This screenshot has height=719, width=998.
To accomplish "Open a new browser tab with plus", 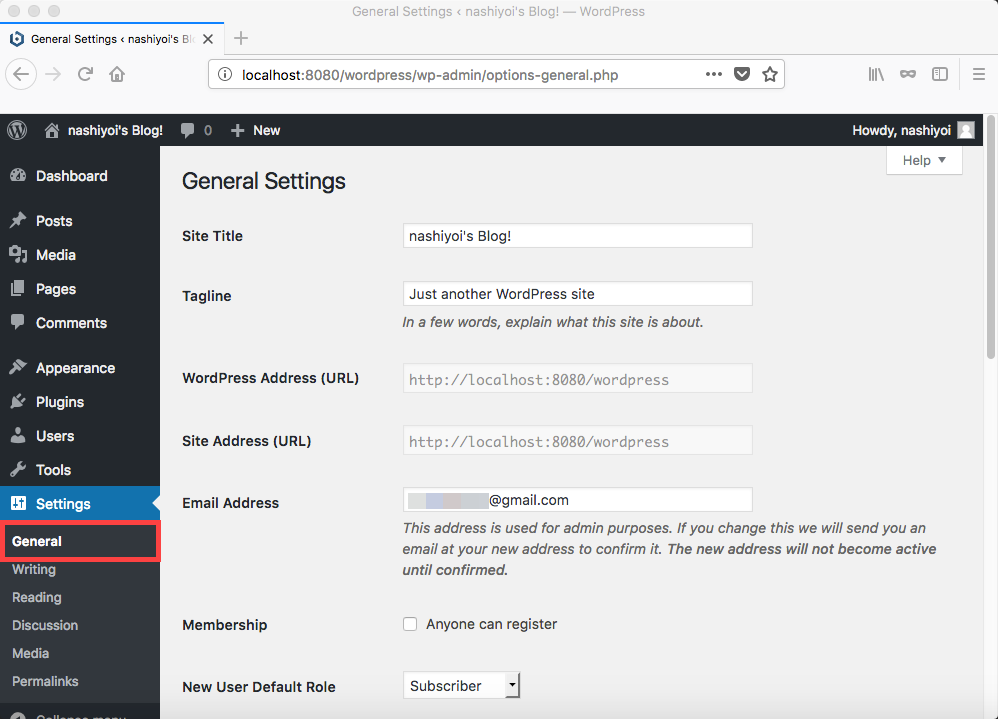I will pyautogui.click(x=241, y=38).
